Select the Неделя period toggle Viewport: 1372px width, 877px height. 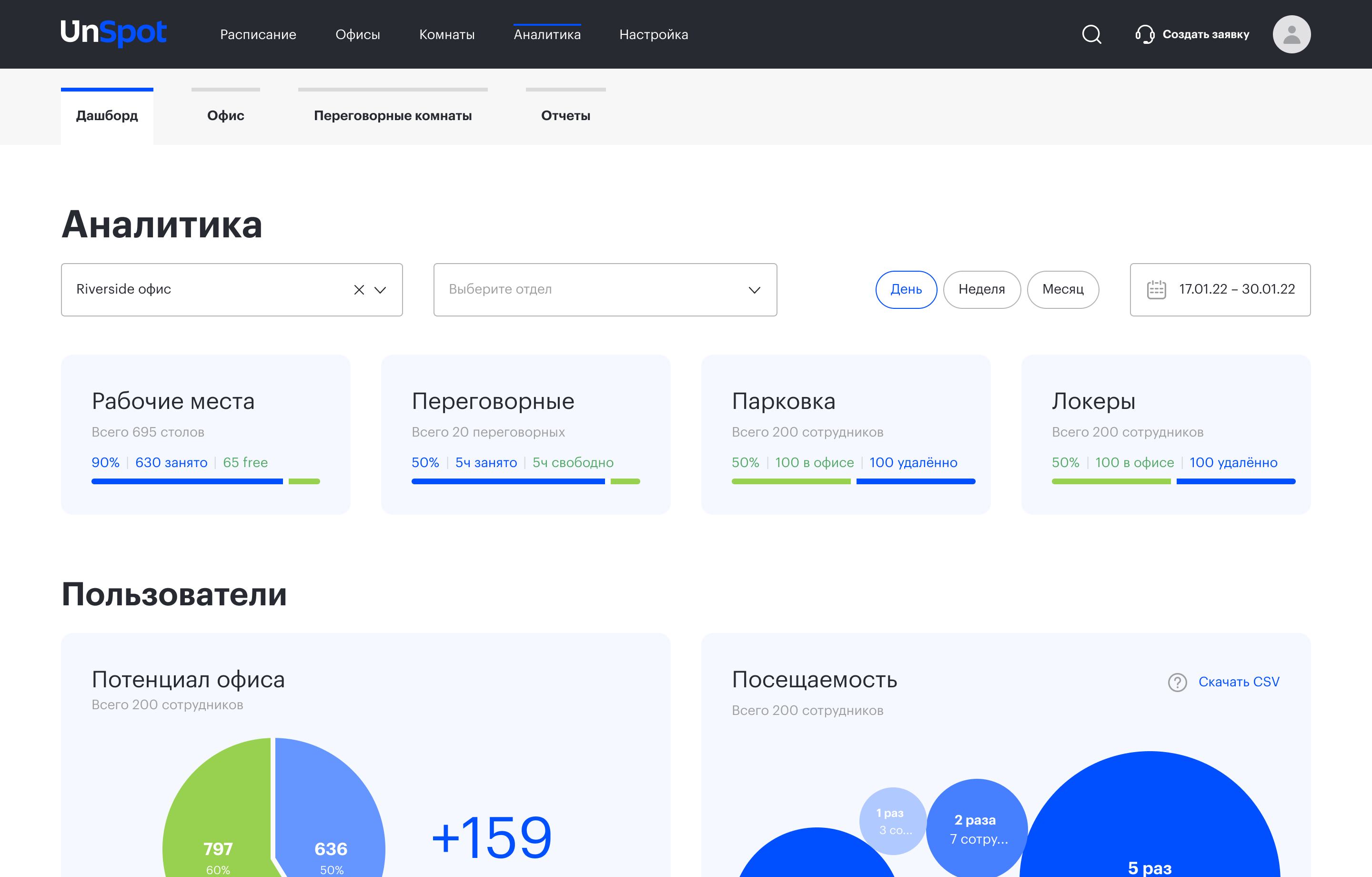coord(982,290)
